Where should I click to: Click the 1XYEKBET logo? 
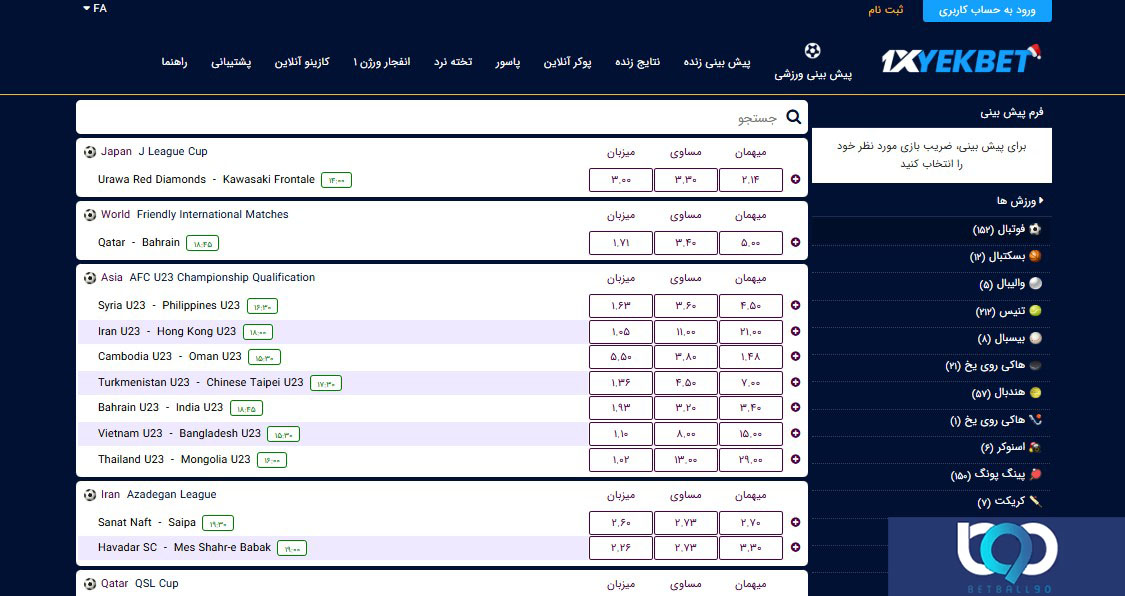pos(960,60)
